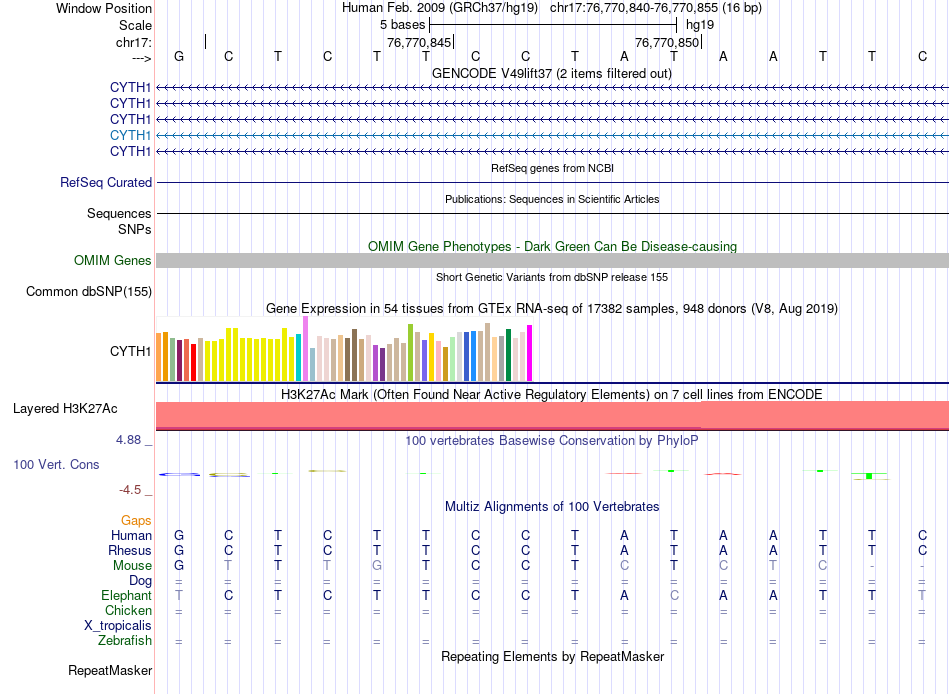Select the light blue CYTH1 transcript label
This screenshot has height=694, width=950.
(130, 135)
